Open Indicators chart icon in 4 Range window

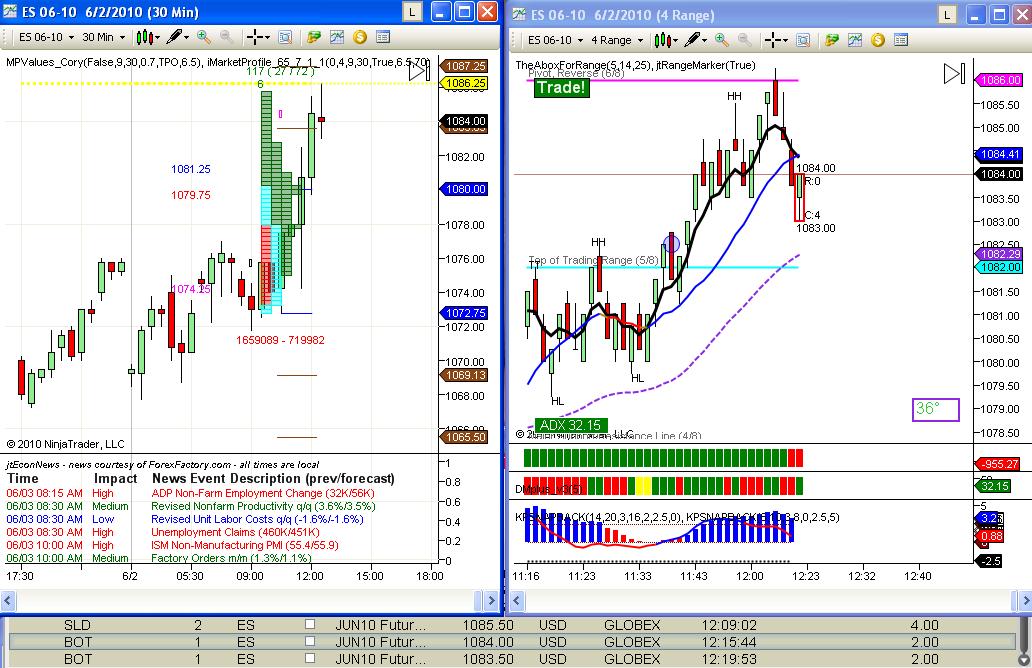point(855,40)
